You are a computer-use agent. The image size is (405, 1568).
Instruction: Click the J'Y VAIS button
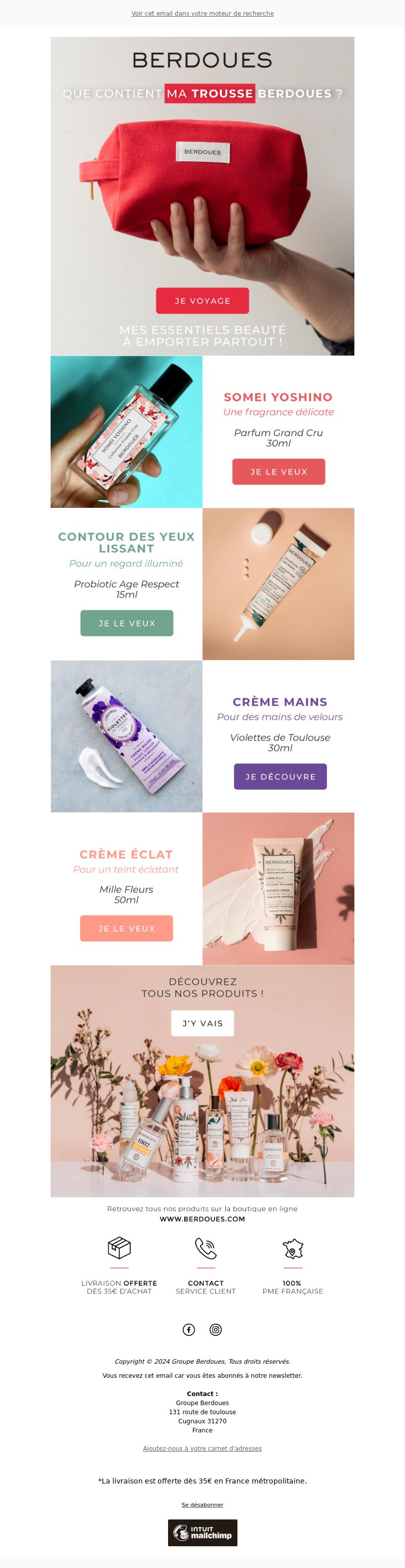coord(202,1023)
